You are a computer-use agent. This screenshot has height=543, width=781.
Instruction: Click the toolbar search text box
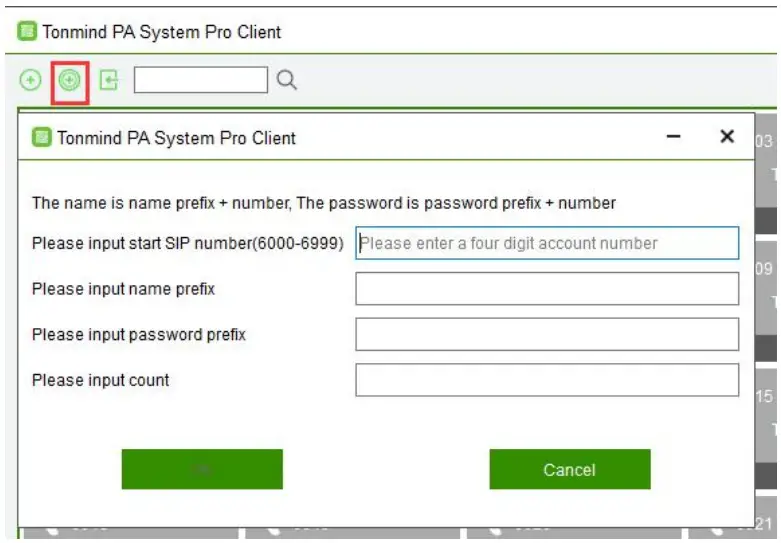click(201, 80)
